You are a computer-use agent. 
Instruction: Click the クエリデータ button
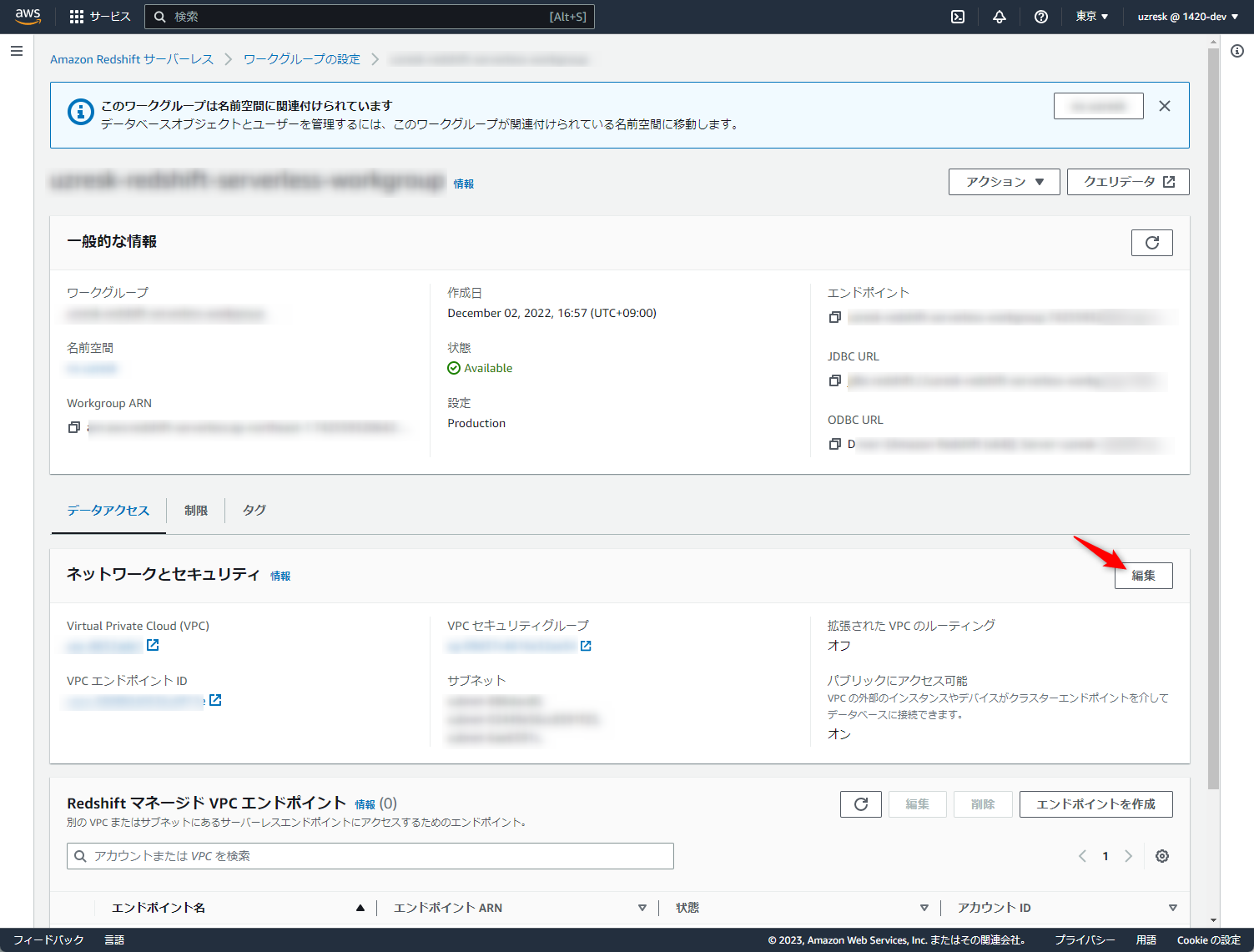point(1128,182)
